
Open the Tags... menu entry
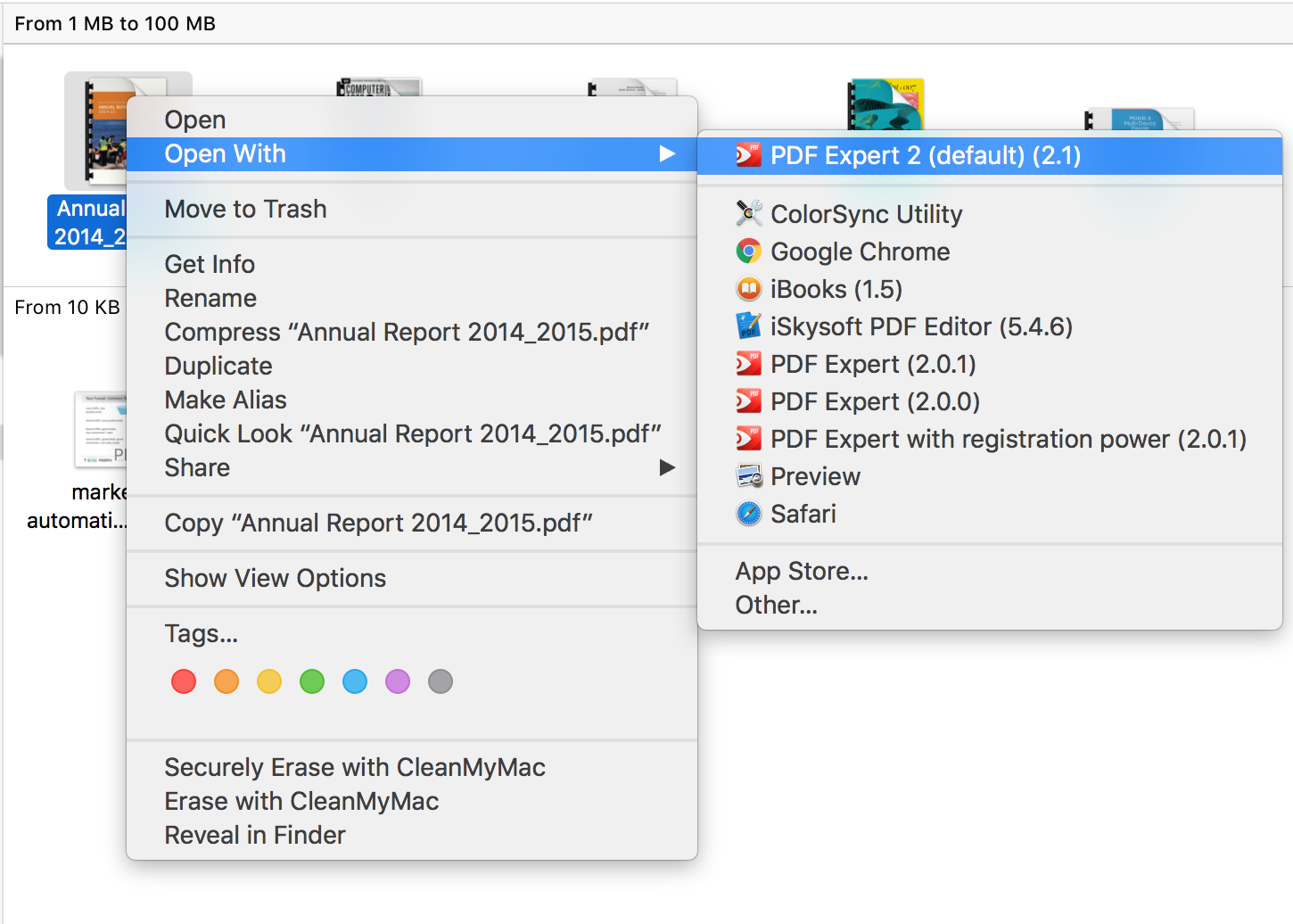tap(411, 633)
